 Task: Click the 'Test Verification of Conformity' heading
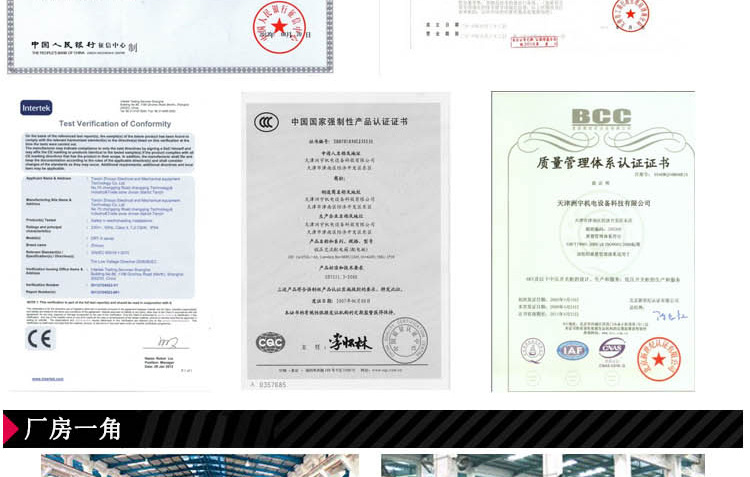115,124
